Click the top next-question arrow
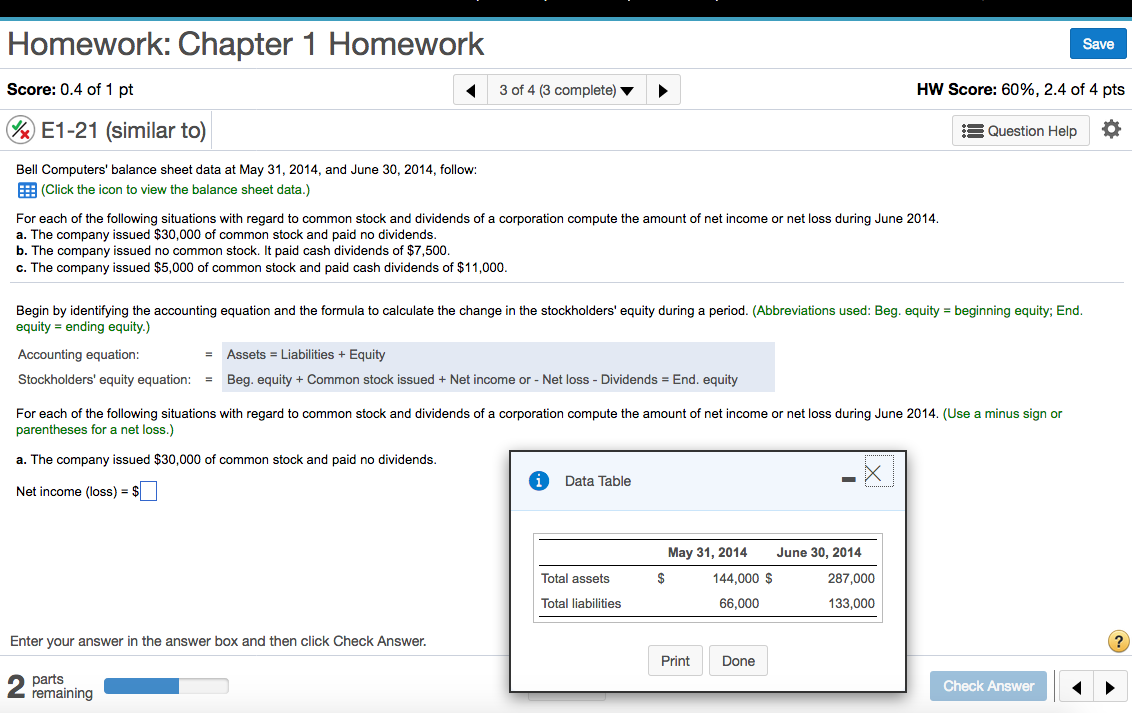Viewport: 1132px width, 713px height. click(x=663, y=89)
